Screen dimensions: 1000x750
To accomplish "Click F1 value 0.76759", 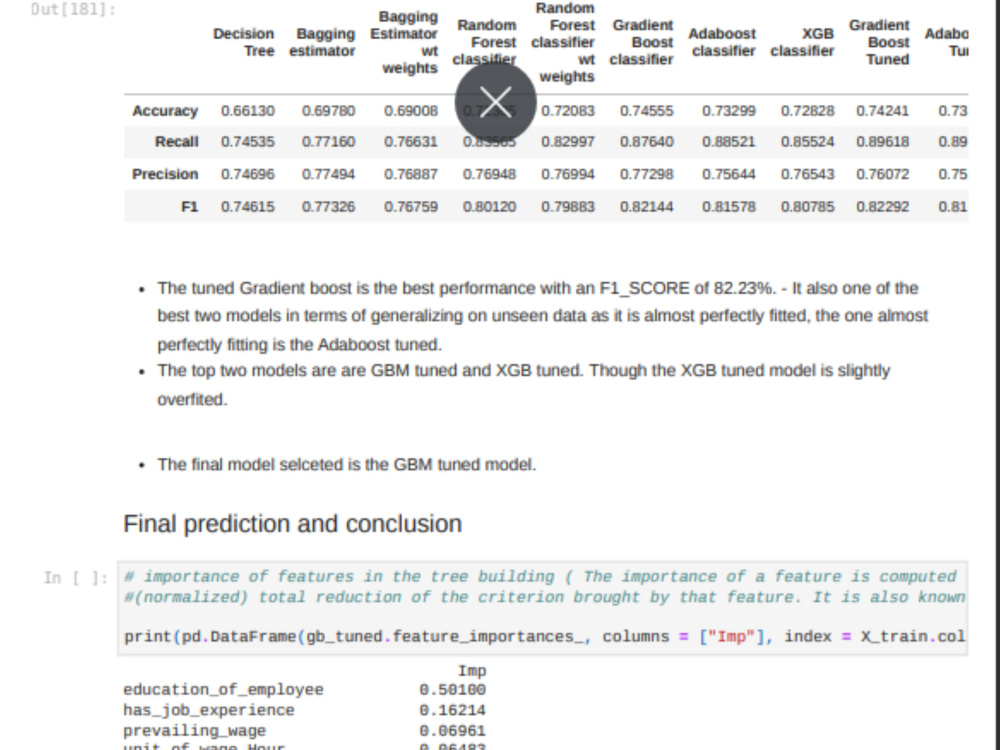I will (411, 207).
